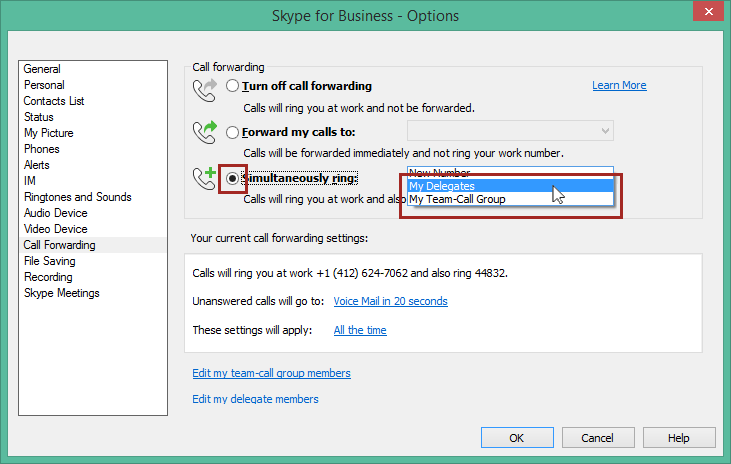Click the green-arrow phone icon beside Forward my calls
731x464 pixels.
pyautogui.click(x=205, y=132)
